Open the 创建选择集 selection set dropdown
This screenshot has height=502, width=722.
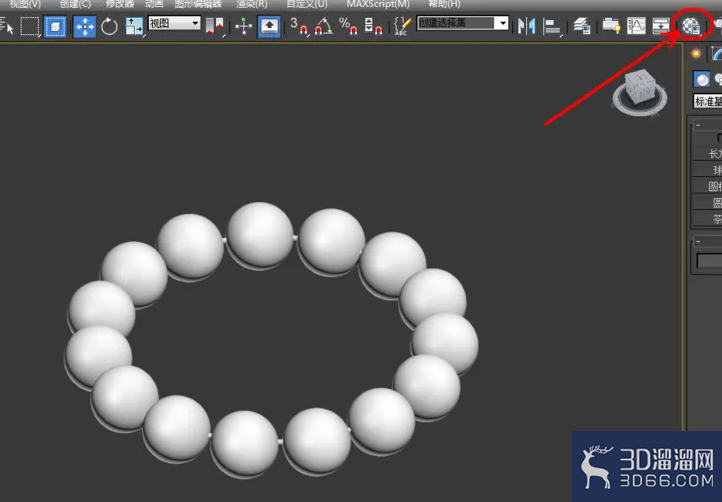(x=462, y=23)
